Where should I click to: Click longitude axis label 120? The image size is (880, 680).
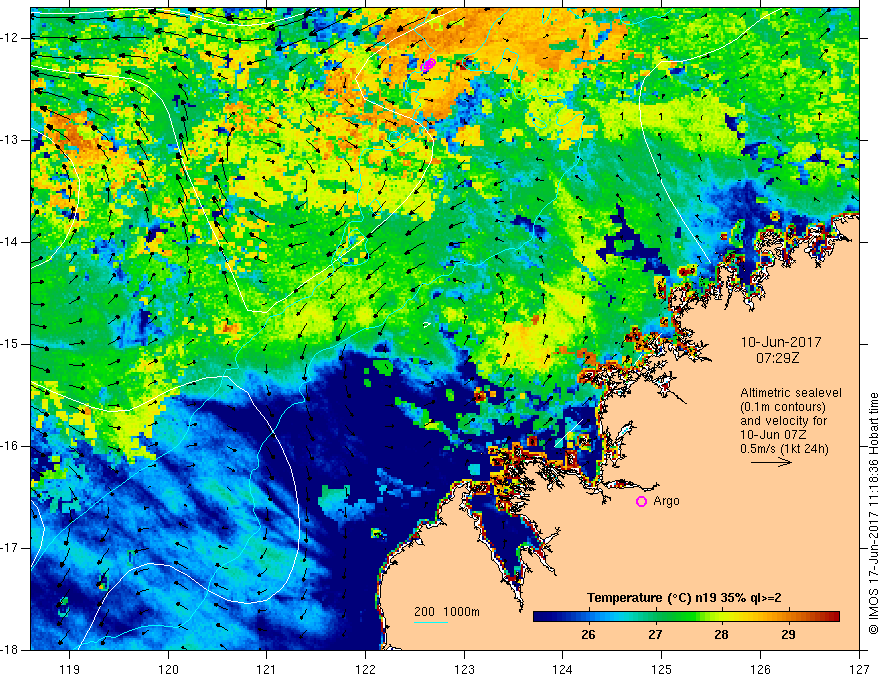coord(168,669)
